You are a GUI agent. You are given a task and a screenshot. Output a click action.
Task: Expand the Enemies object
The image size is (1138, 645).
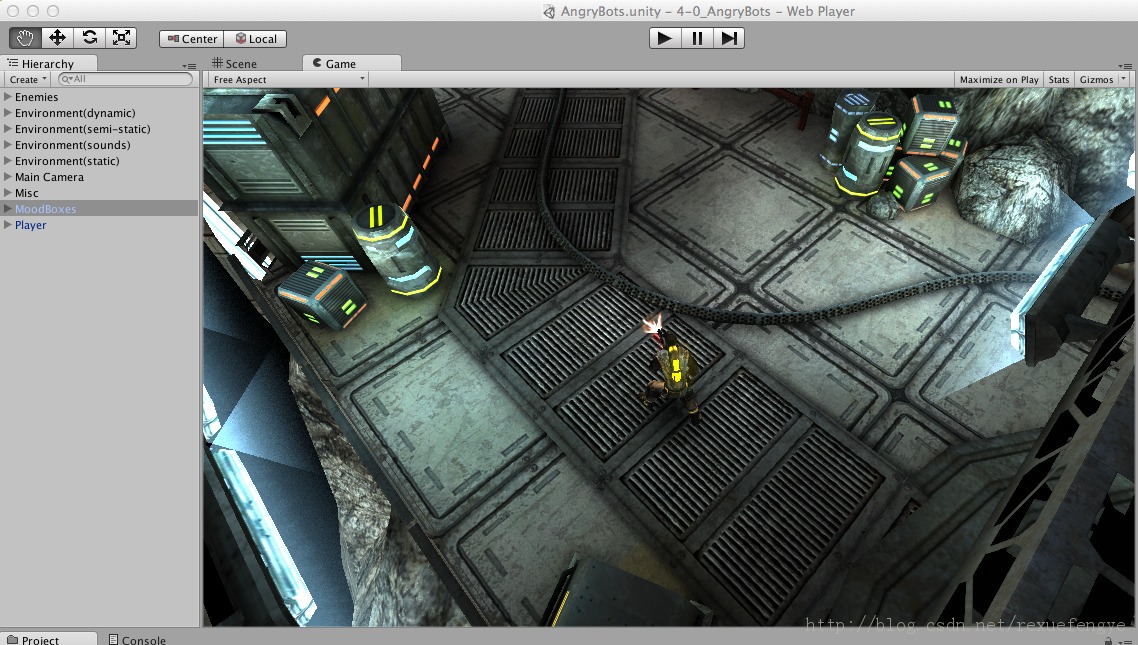point(7,96)
